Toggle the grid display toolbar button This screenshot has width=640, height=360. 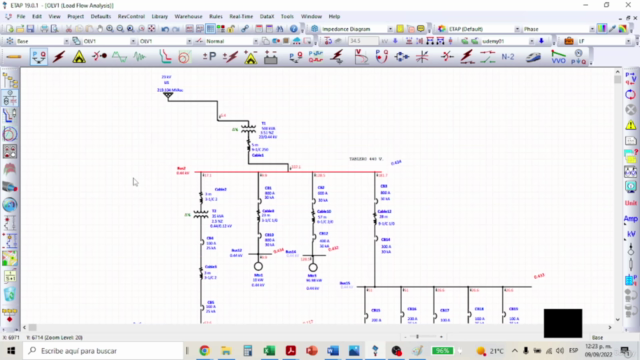tap(210, 29)
